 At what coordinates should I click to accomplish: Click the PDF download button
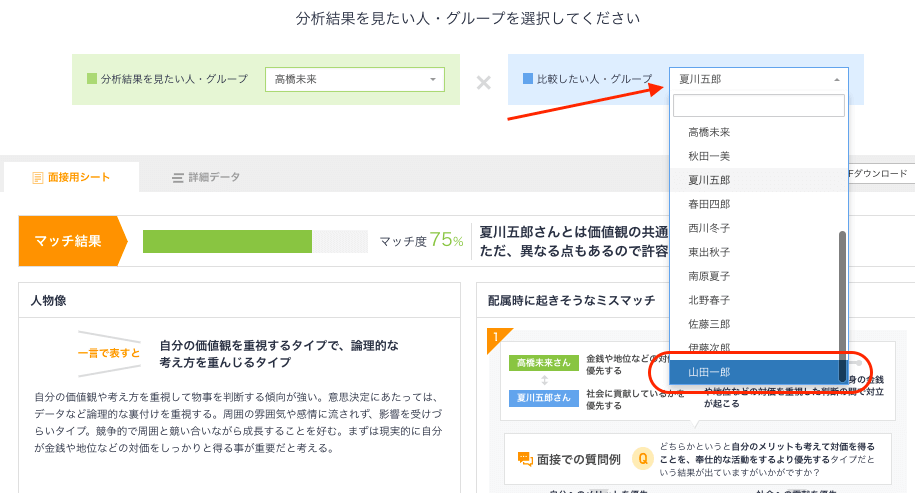click(x=879, y=174)
